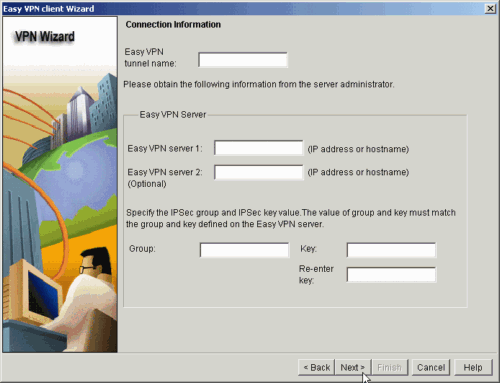Cancel the VPN wizard
The image size is (500, 383).
(431, 367)
